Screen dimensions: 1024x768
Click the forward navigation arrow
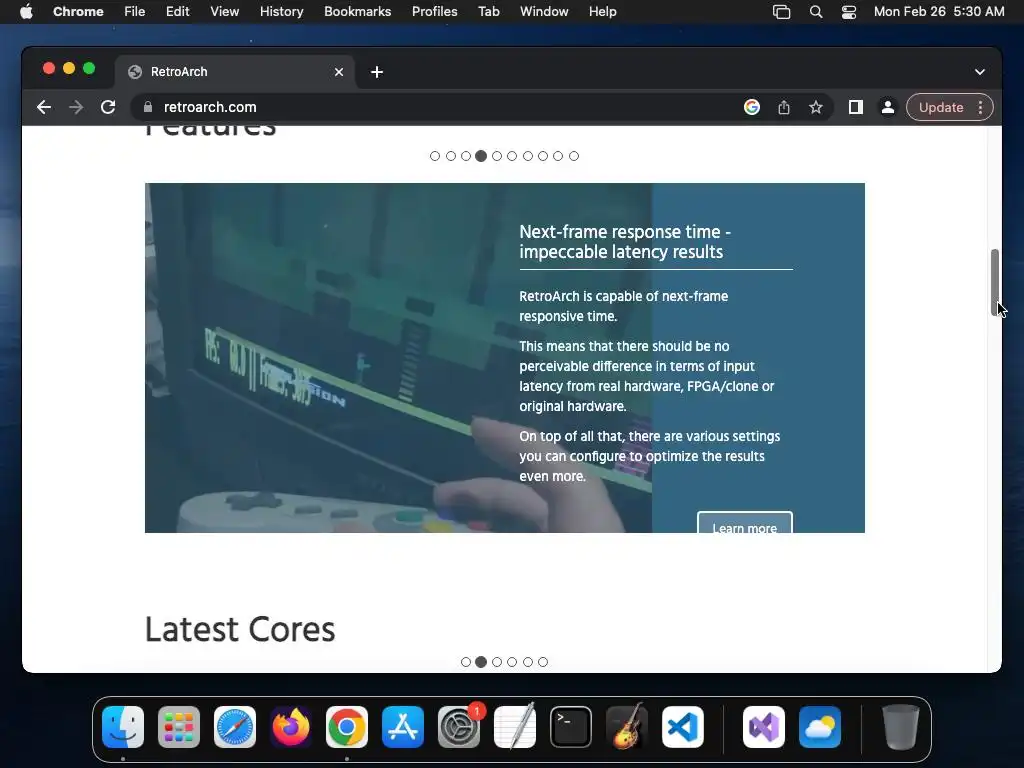tap(76, 107)
